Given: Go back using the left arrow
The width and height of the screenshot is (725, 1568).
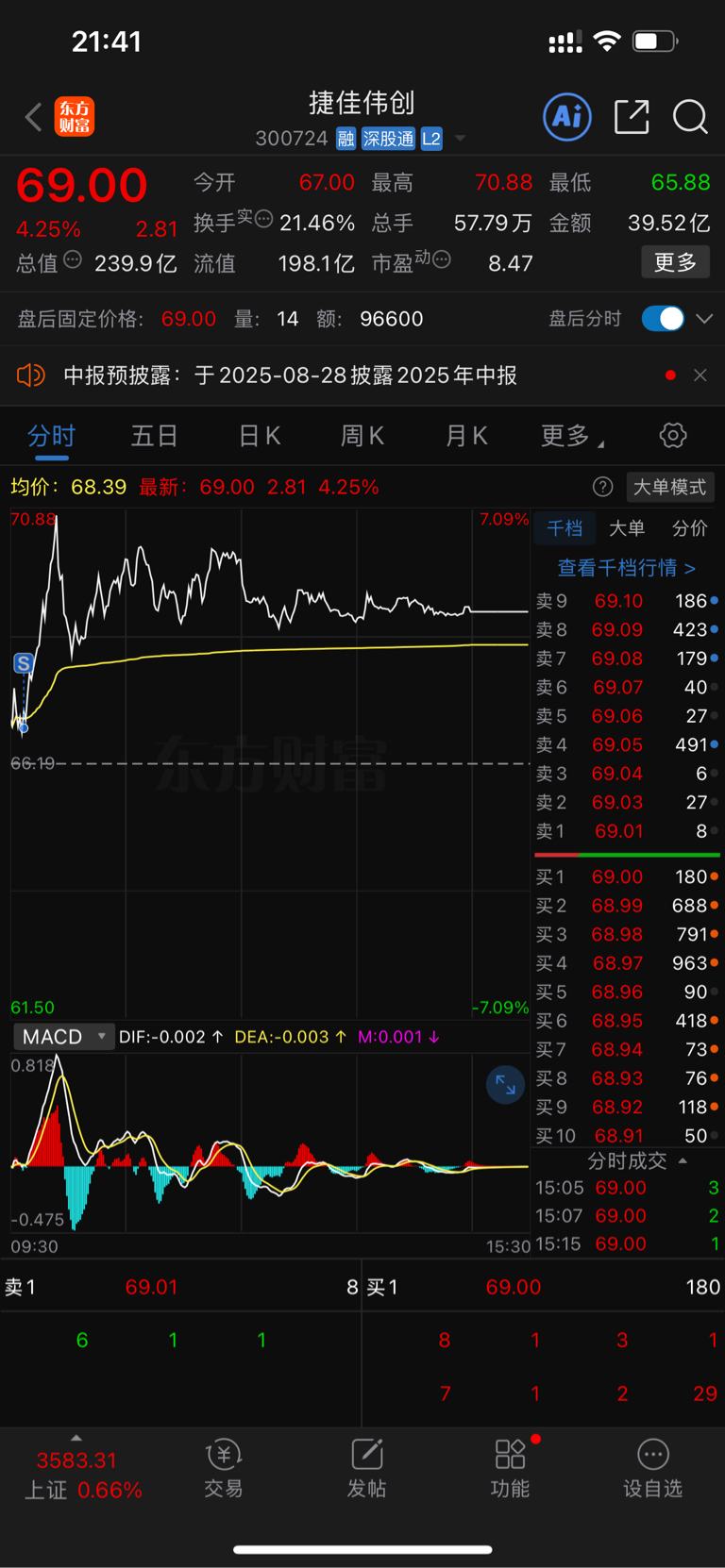Looking at the screenshot, I should coord(34,117).
